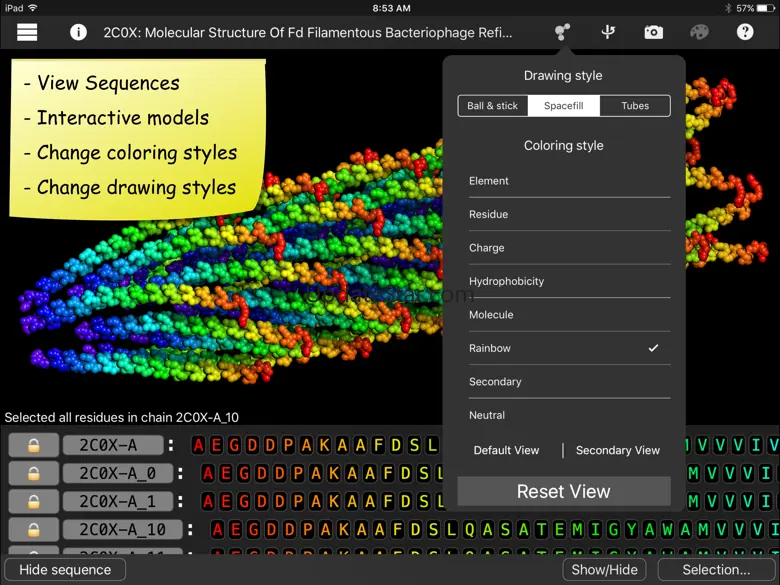The image size is (780, 585).
Task: Open help via the question mark icon
Action: [745, 32]
